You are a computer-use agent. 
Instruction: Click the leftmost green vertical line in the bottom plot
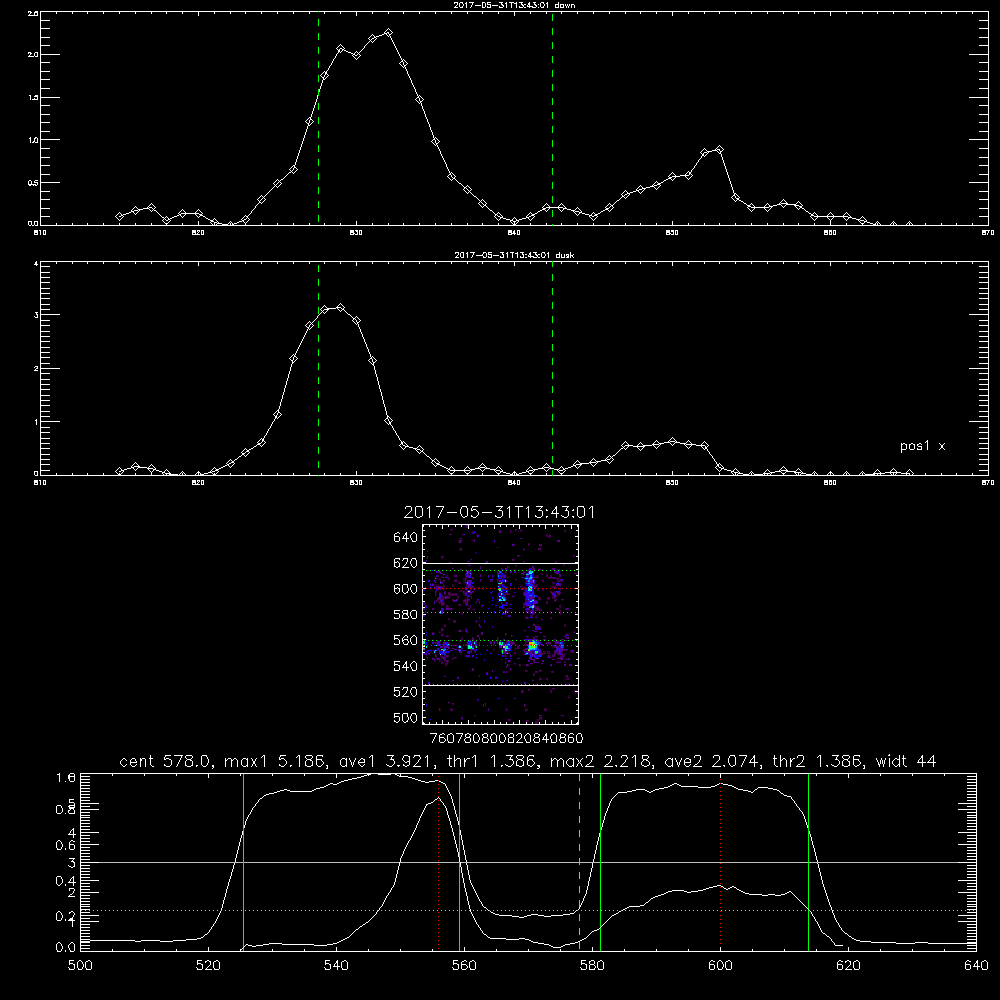[x=243, y=862]
